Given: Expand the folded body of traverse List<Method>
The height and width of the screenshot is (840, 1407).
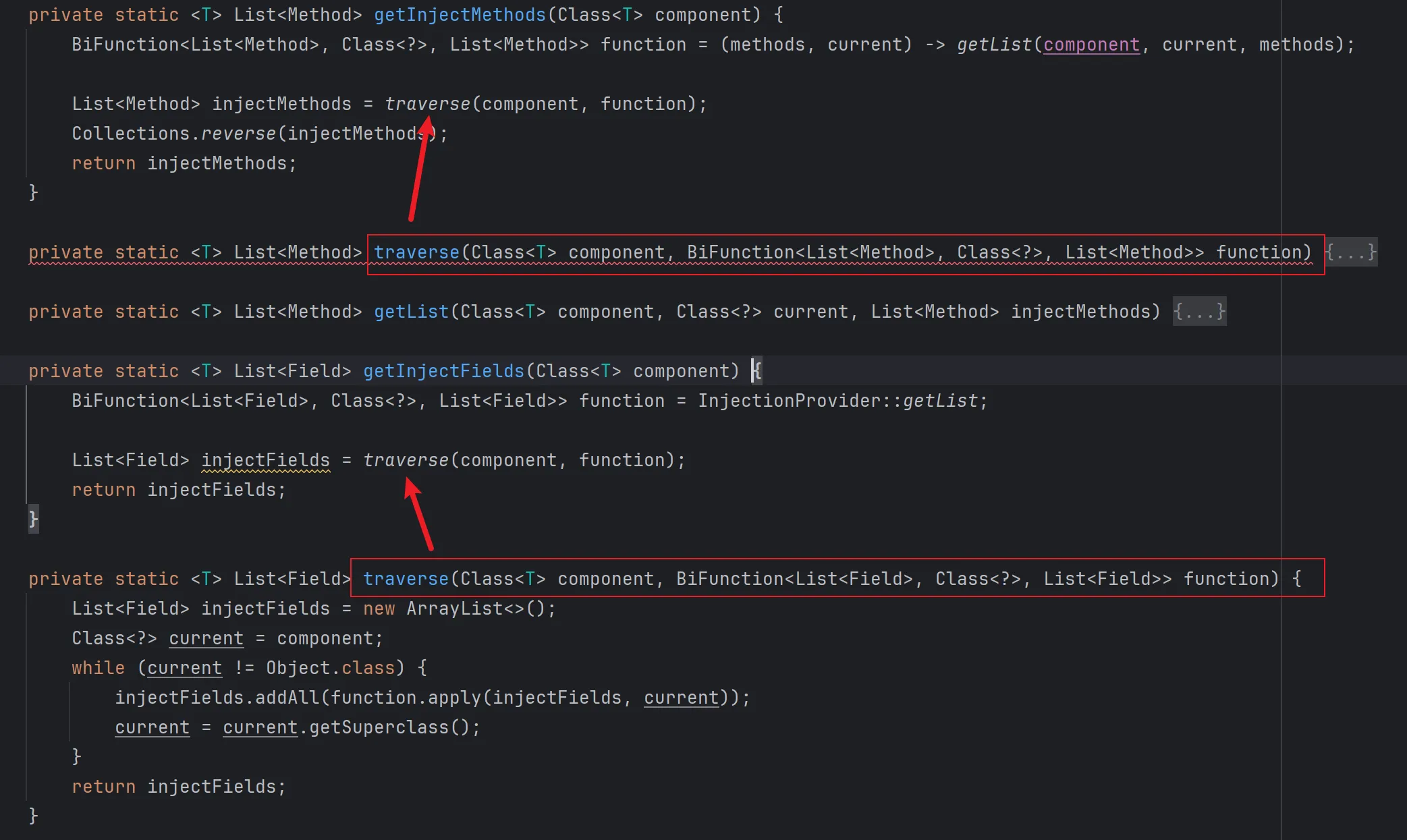Looking at the screenshot, I should (x=1350, y=252).
